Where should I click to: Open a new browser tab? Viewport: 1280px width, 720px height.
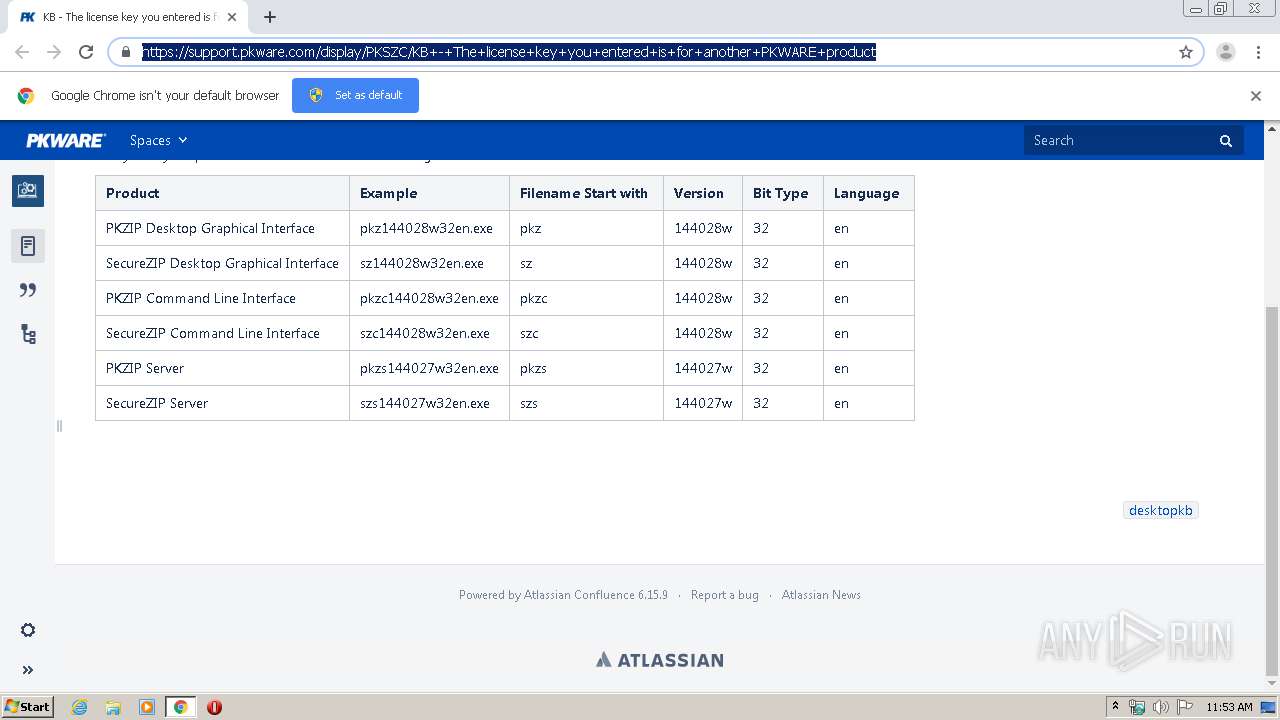tap(270, 17)
